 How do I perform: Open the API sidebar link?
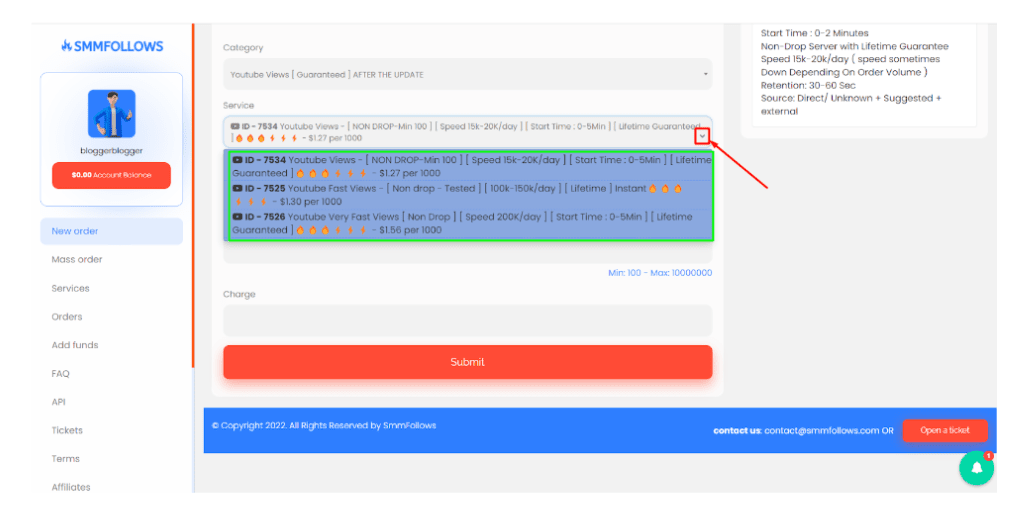point(59,402)
